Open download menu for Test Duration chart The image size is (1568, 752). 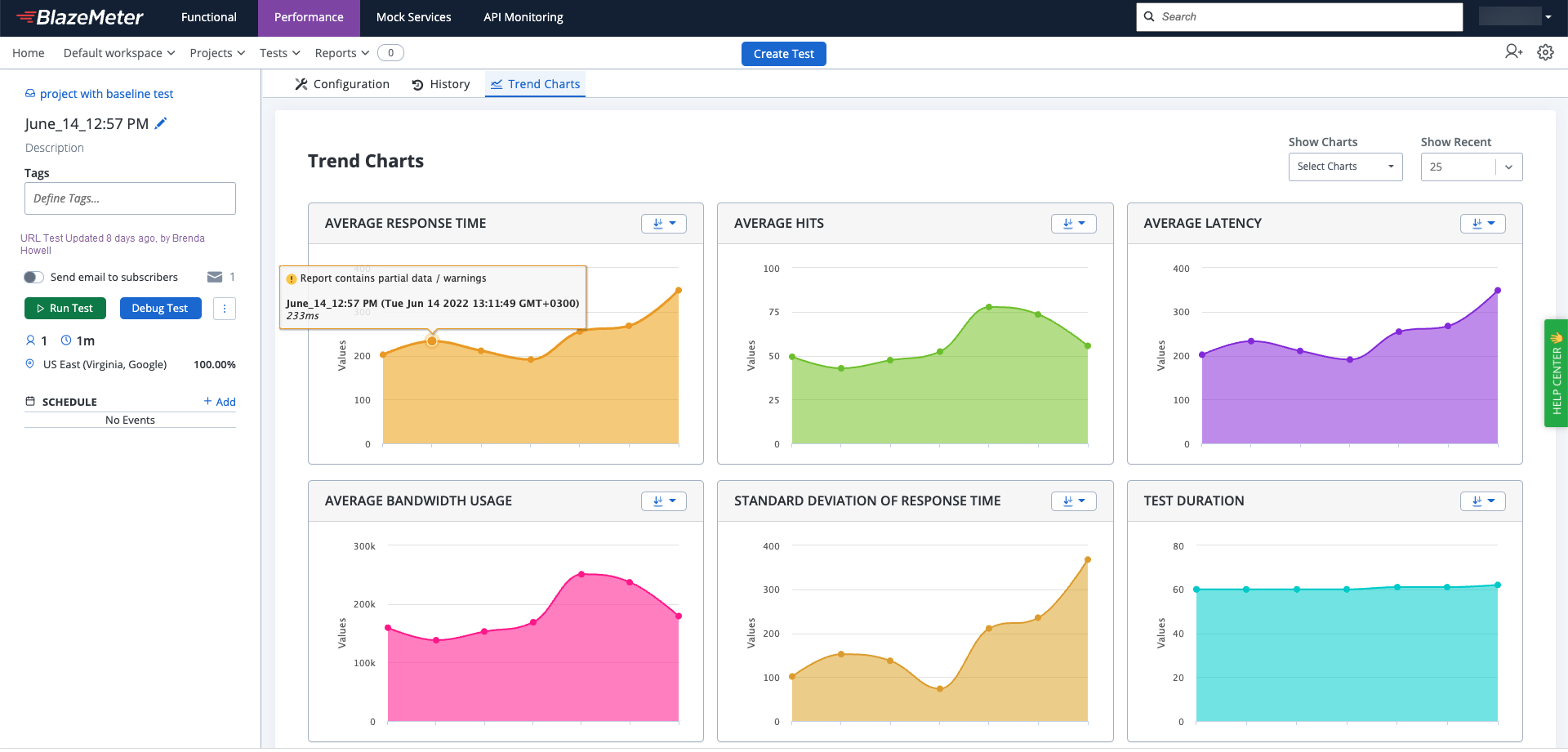(x=1482, y=501)
